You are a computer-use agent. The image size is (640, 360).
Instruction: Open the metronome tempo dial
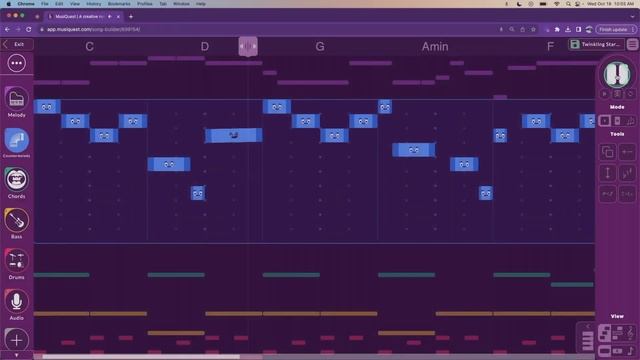617,75
